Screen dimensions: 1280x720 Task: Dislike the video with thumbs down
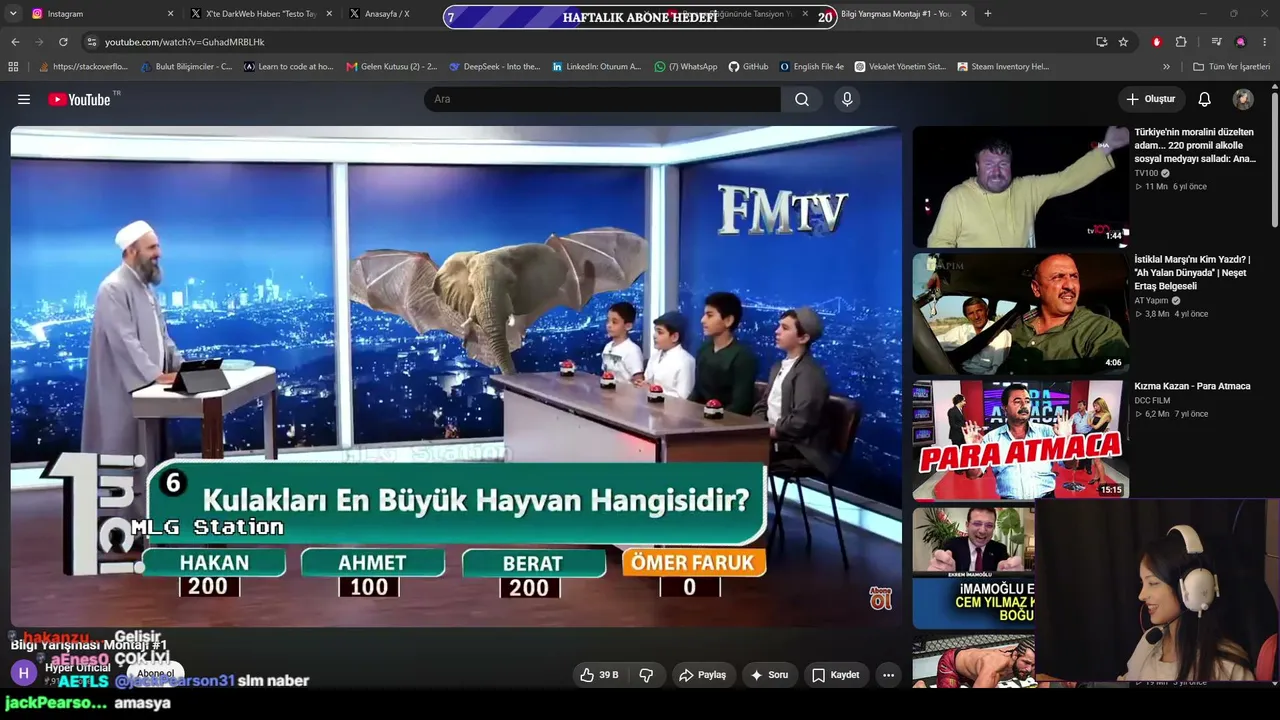point(646,675)
